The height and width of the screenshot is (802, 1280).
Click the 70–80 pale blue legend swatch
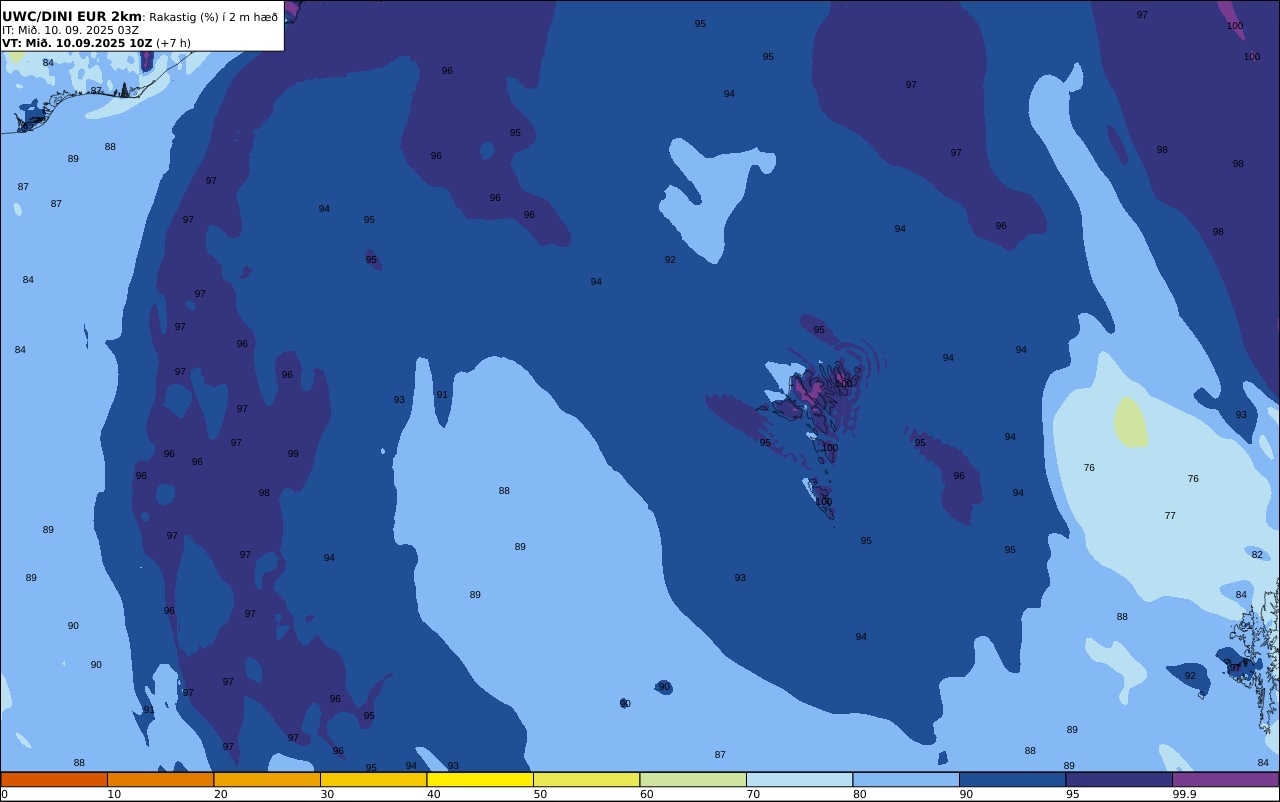[799, 779]
